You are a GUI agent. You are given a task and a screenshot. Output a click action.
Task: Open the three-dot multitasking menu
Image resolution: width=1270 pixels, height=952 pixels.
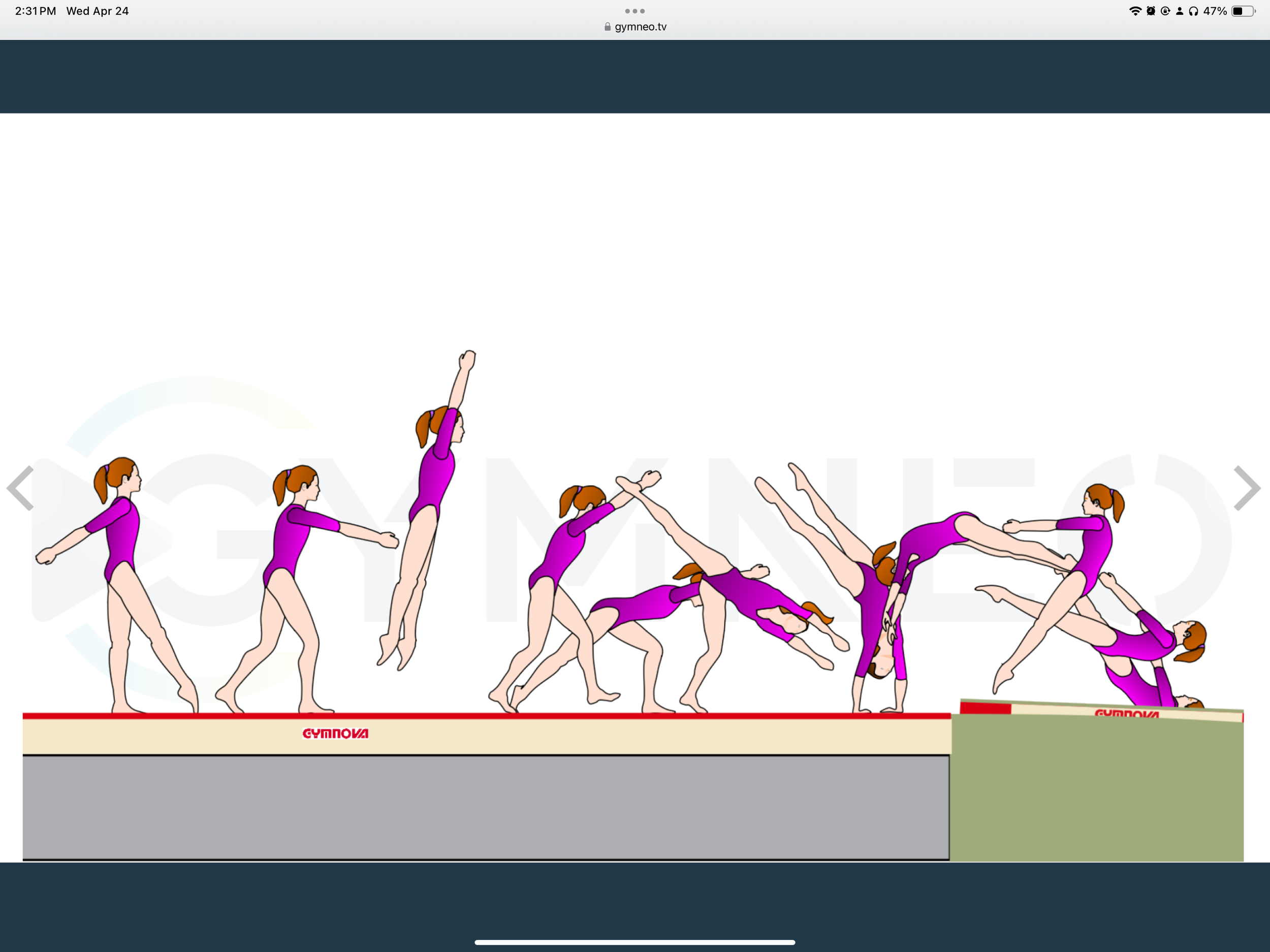click(634, 11)
